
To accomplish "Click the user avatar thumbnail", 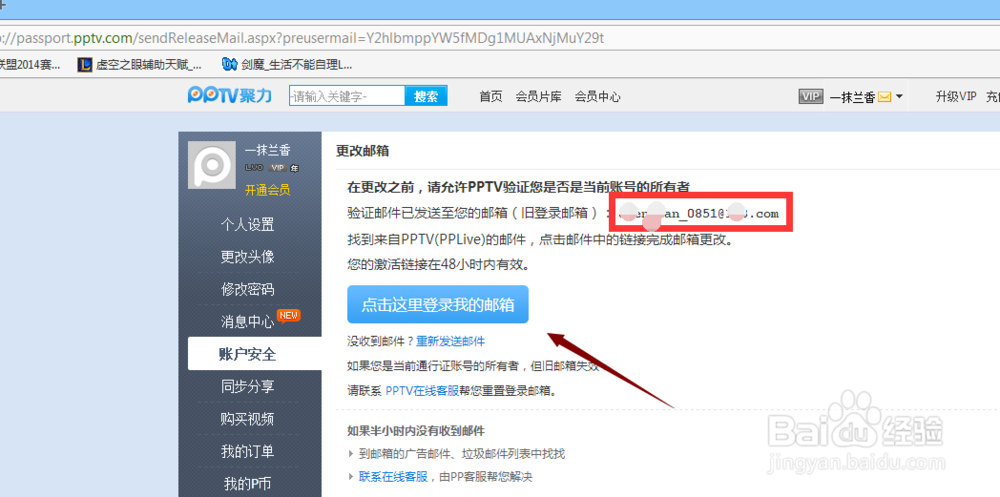I will click(212, 165).
